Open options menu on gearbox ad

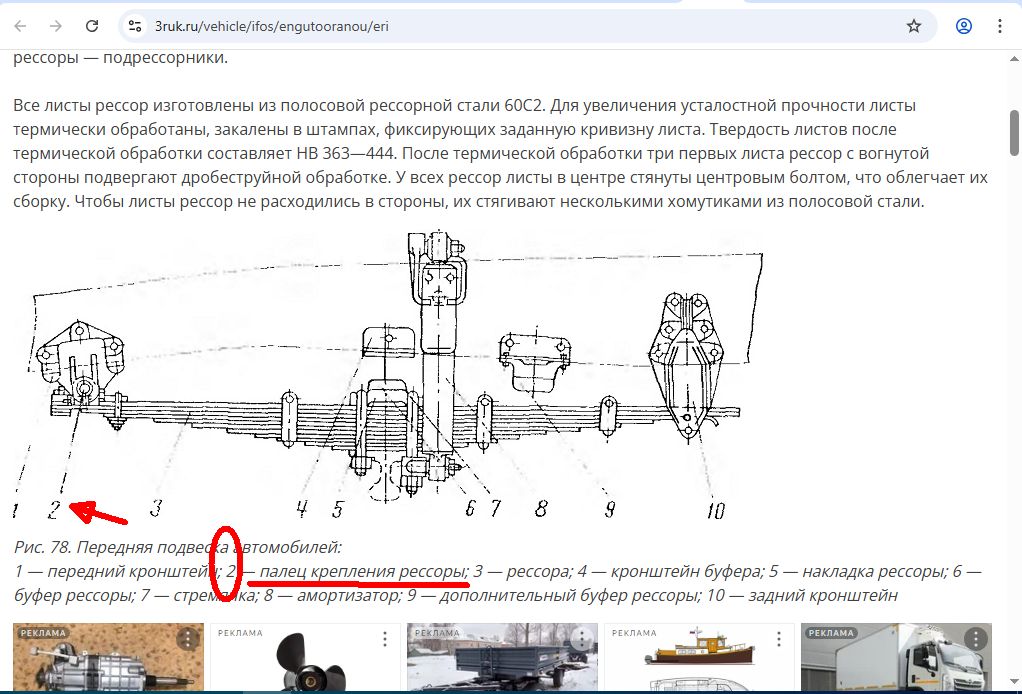click(187, 638)
